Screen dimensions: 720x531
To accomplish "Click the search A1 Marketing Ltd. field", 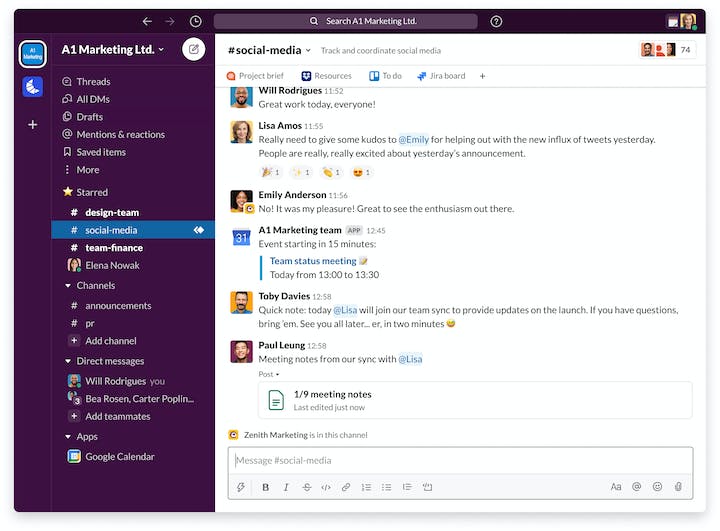I will point(345,21).
